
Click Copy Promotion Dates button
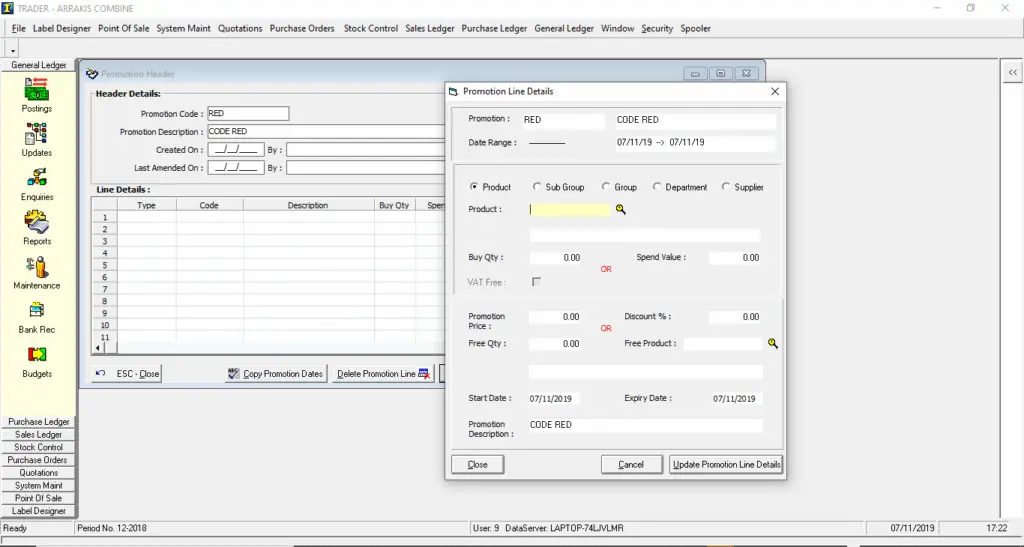(x=276, y=374)
